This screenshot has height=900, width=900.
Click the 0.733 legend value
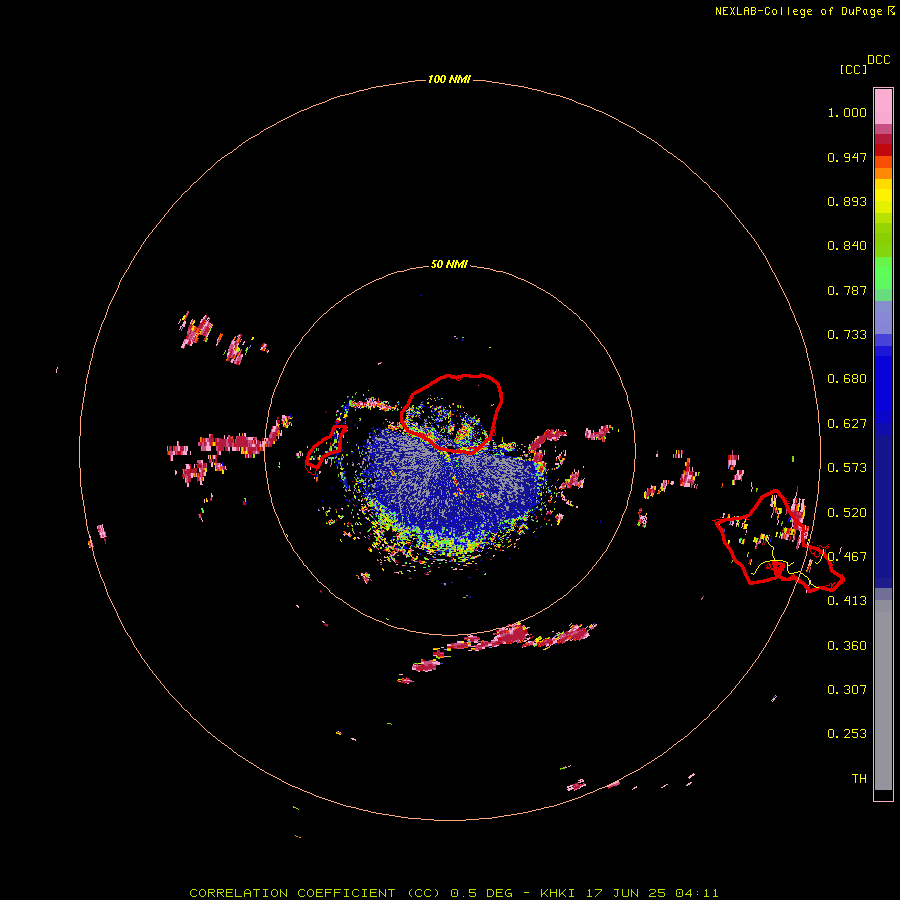click(x=847, y=335)
